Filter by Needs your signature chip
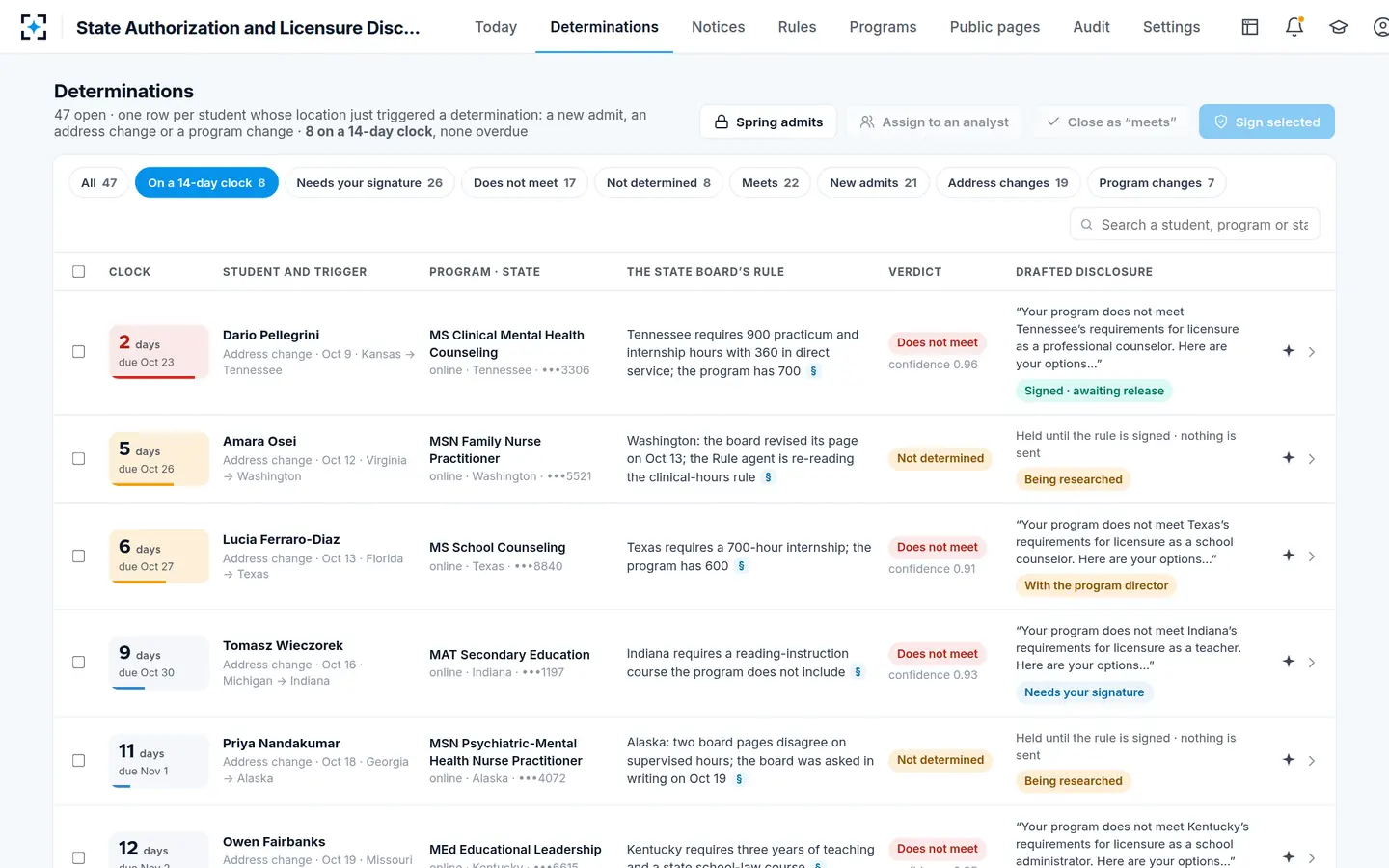Image resolution: width=1389 pixels, height=868 pixels. pyautogui.click(x=369, y=183)
